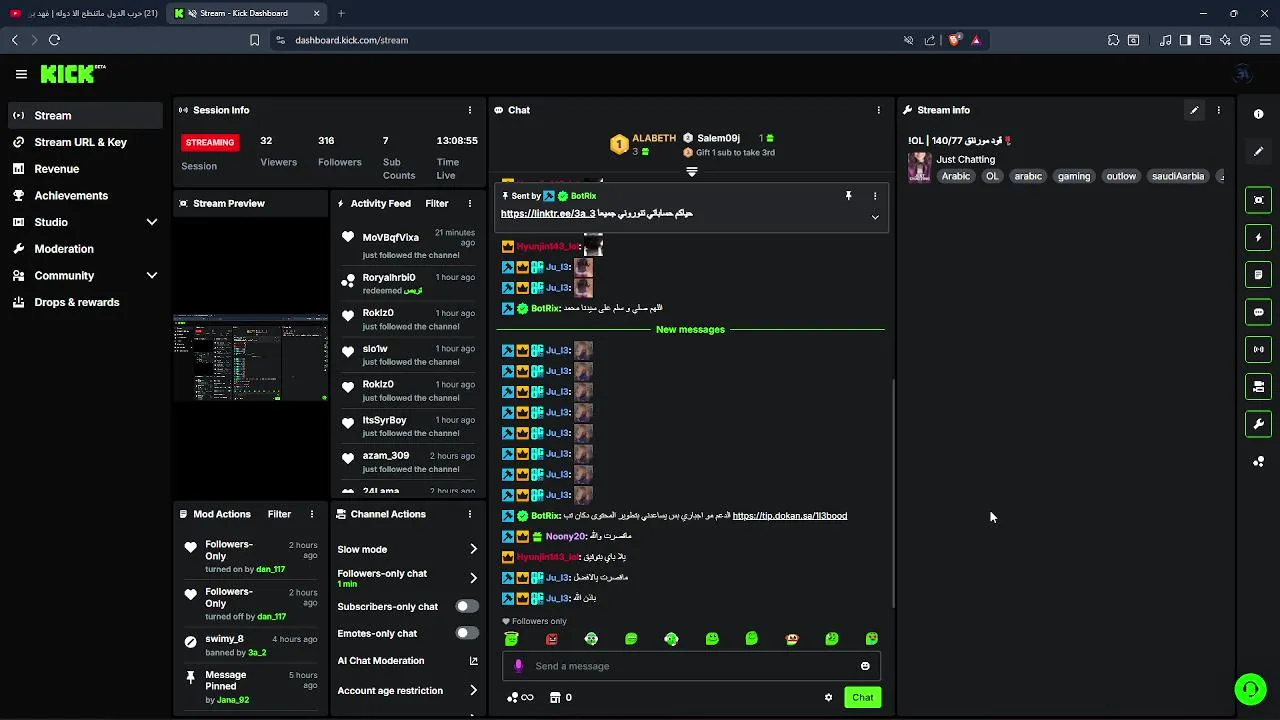Open chat settings gear icon
The width and height of the screenshot is (1280, 720).
(828, 698)
